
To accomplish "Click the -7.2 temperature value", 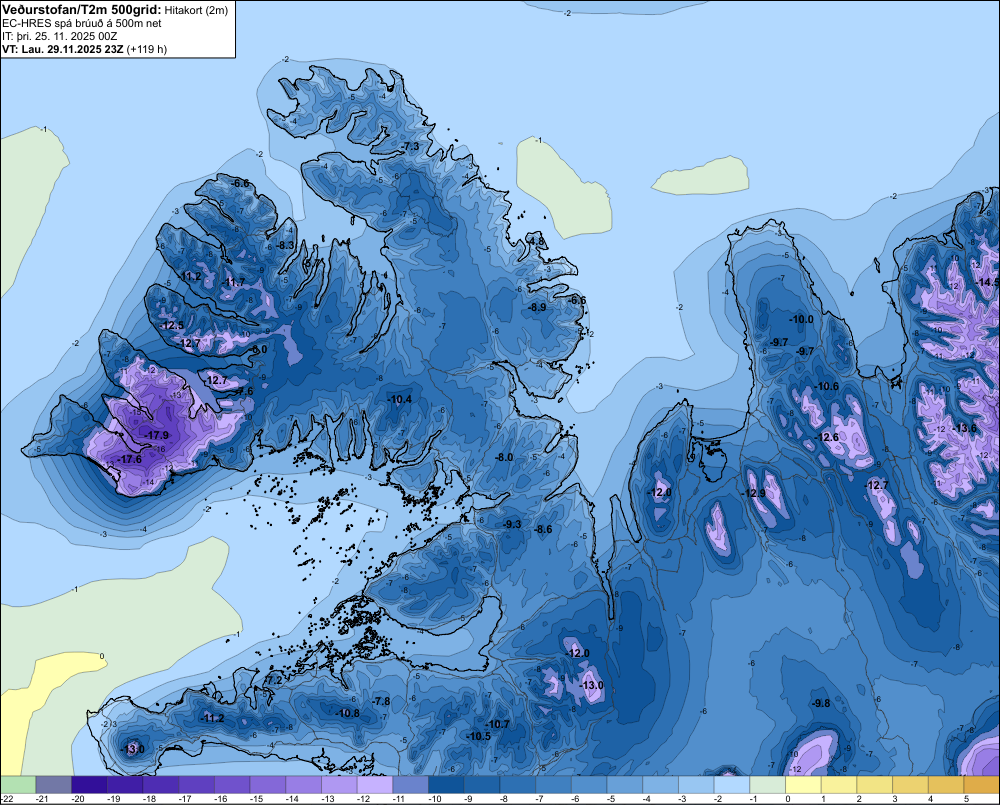I will 273,680.
